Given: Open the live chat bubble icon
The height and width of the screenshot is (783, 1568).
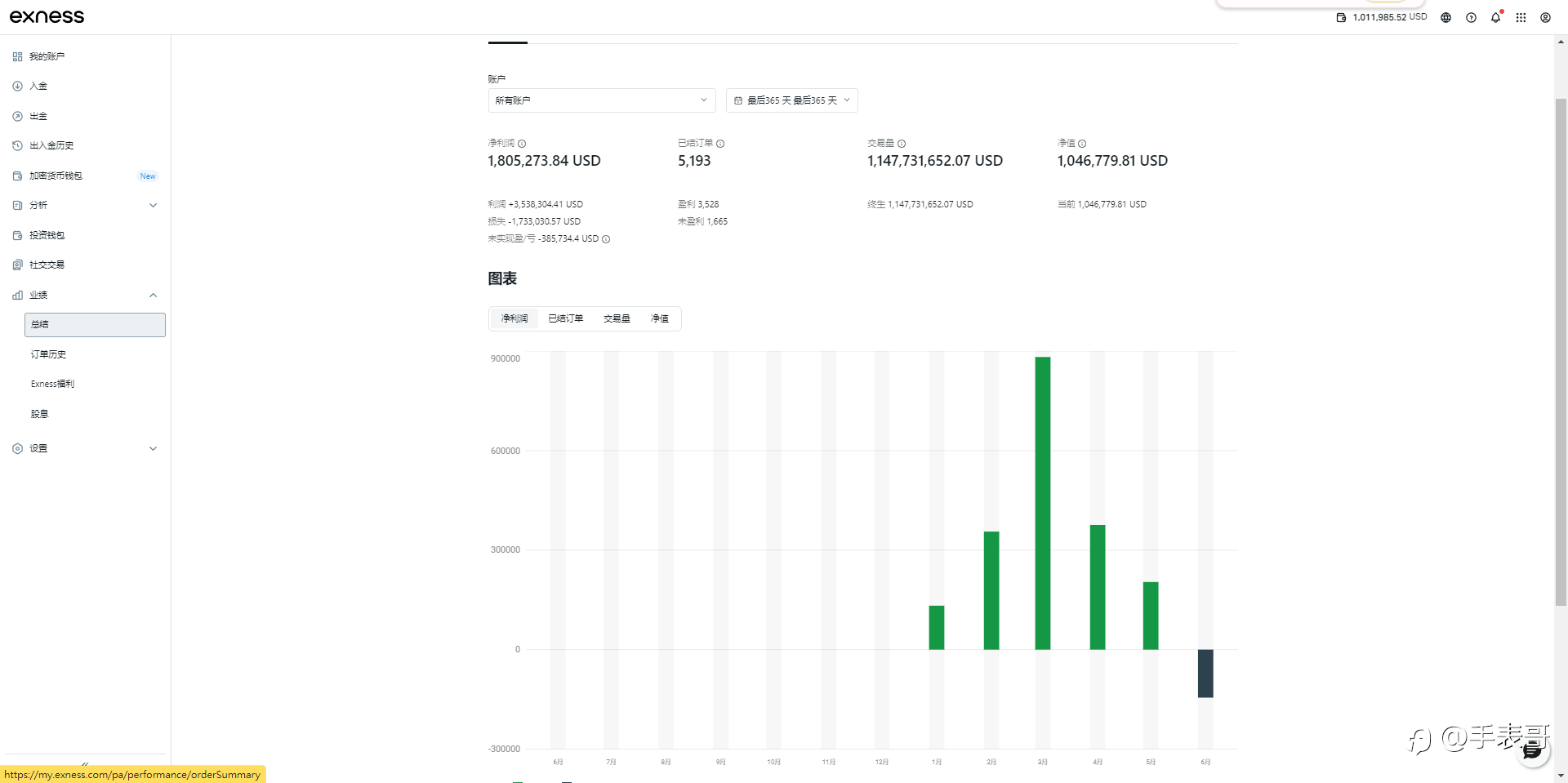Looking at the screenshot, I should 1533,751.
